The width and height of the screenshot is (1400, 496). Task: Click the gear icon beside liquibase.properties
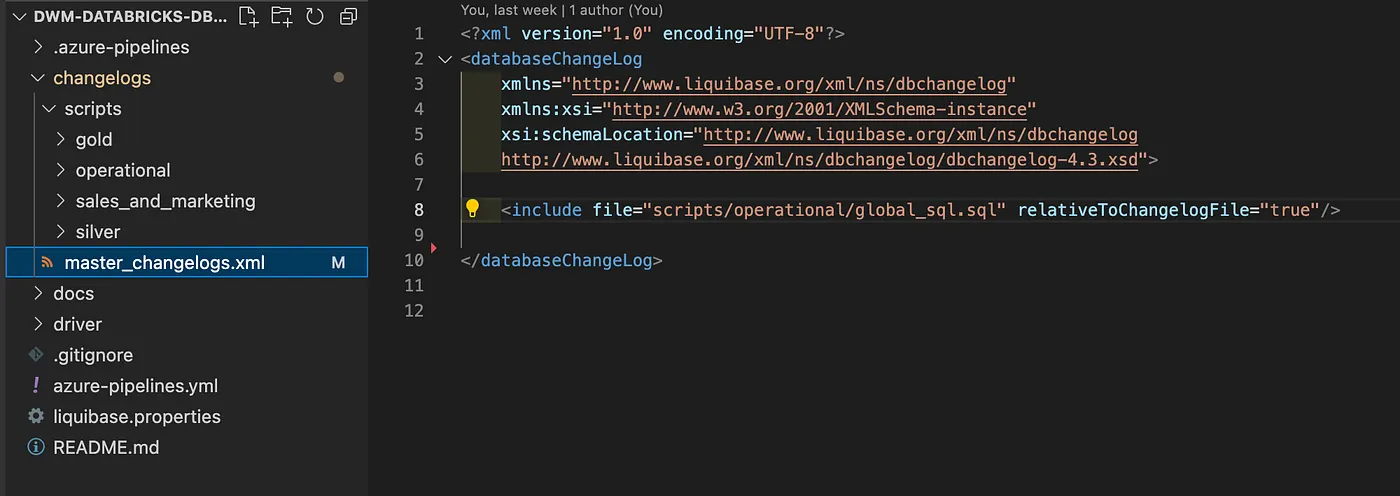coord(37,416)
